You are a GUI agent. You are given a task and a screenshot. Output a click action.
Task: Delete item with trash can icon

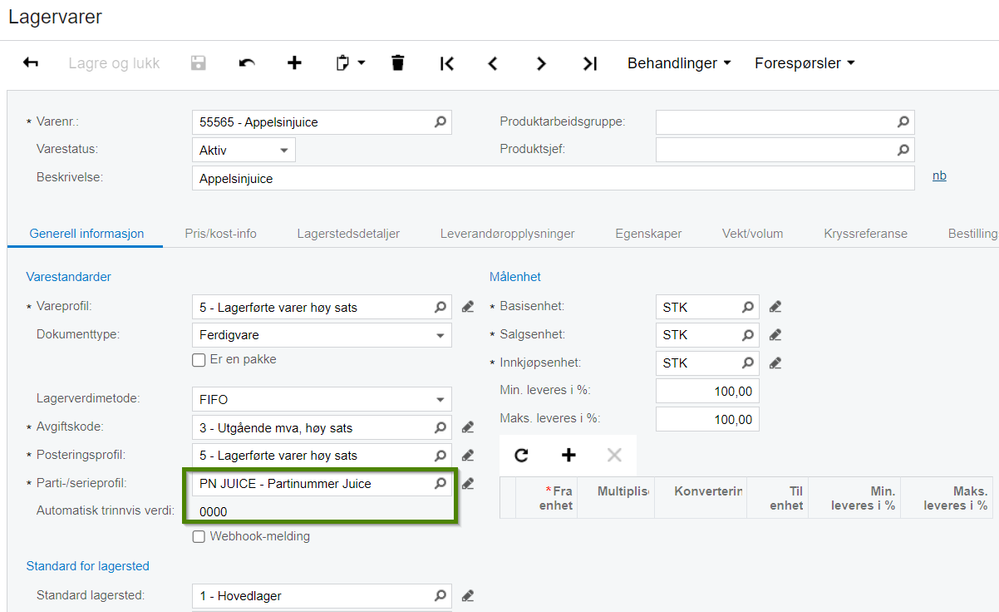(x=398, y=63)
